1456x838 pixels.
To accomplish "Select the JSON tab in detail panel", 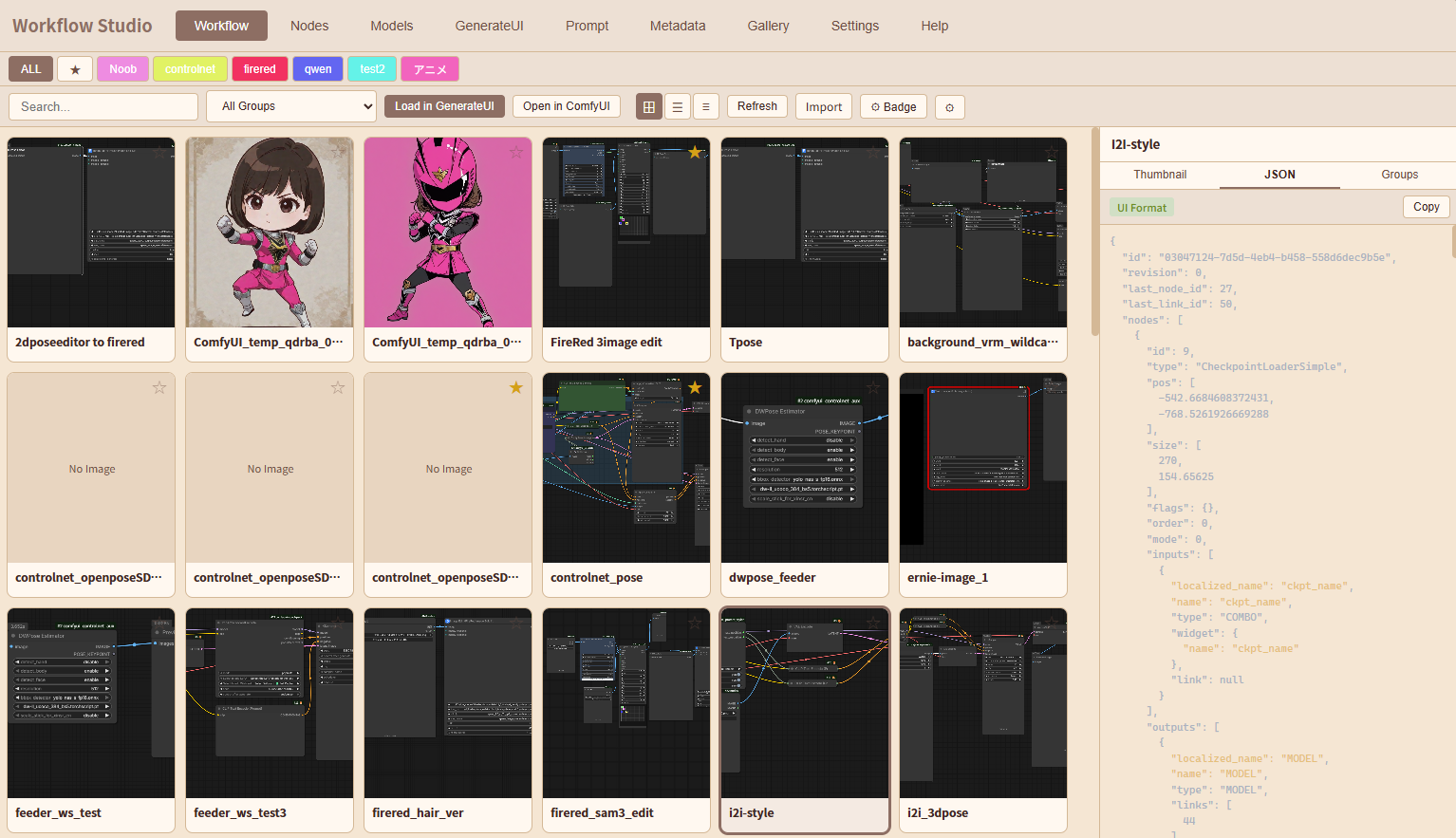I will [1279, 175].
